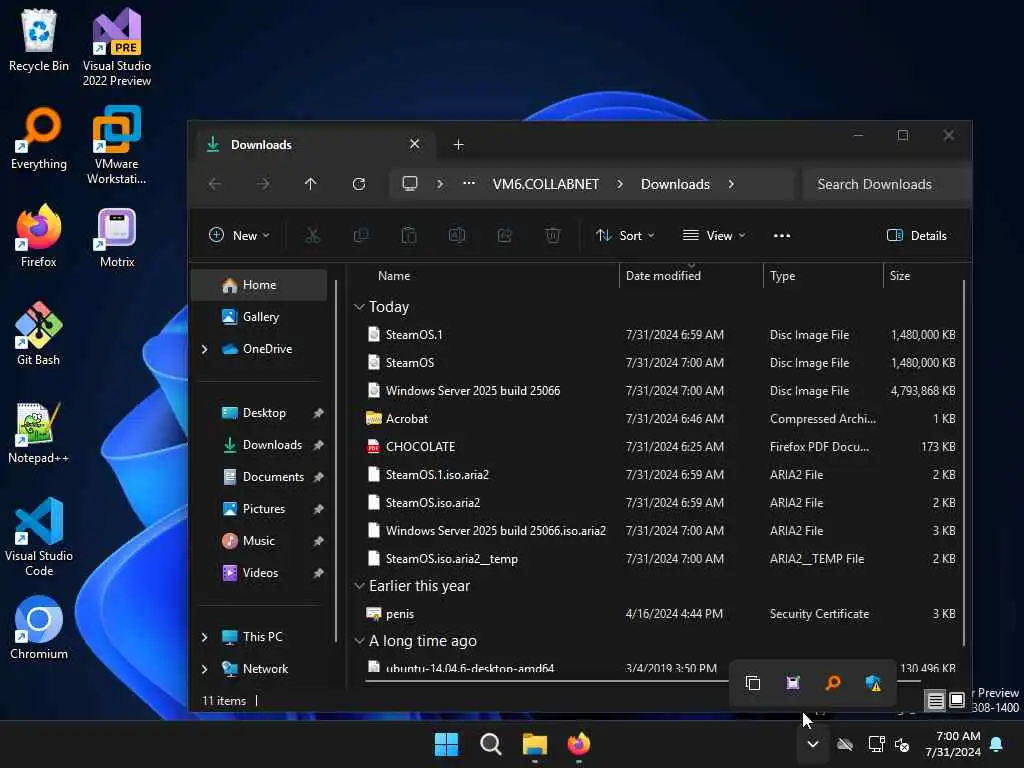The width and height of the screenshot is (1024, 768).
Task: Sort by the Type column header
Action: coord(823,276)
